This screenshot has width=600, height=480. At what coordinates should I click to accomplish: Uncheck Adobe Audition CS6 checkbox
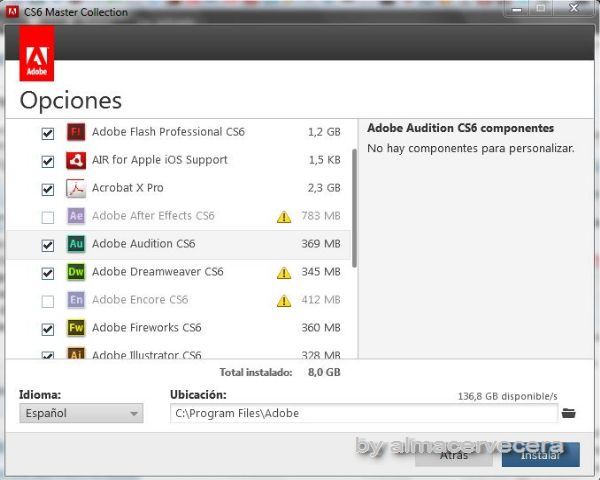(x=48, y=245)
